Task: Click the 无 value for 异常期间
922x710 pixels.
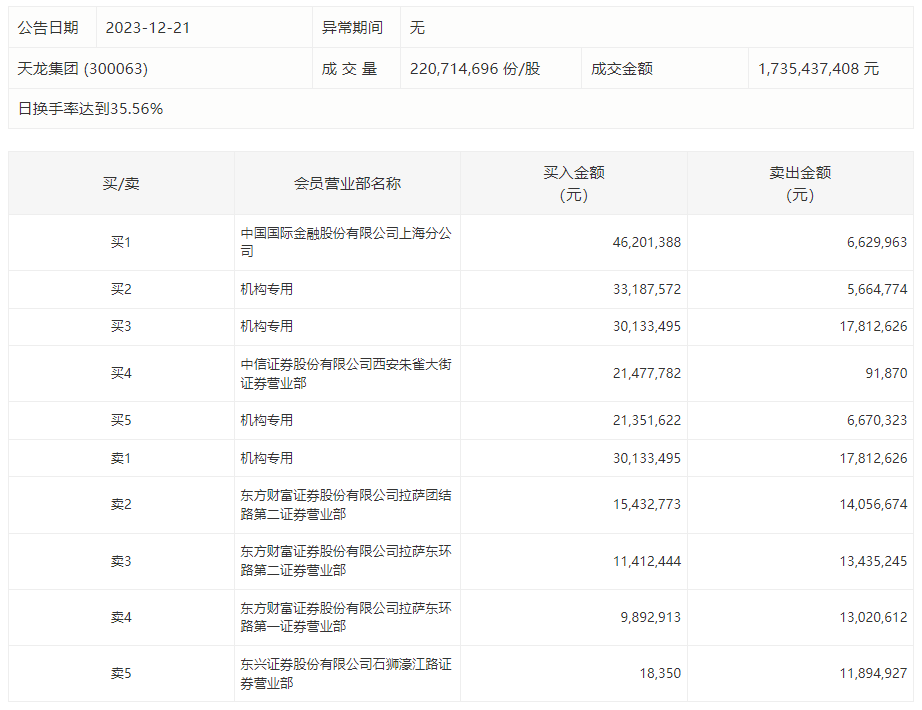Action: (417, 28)
